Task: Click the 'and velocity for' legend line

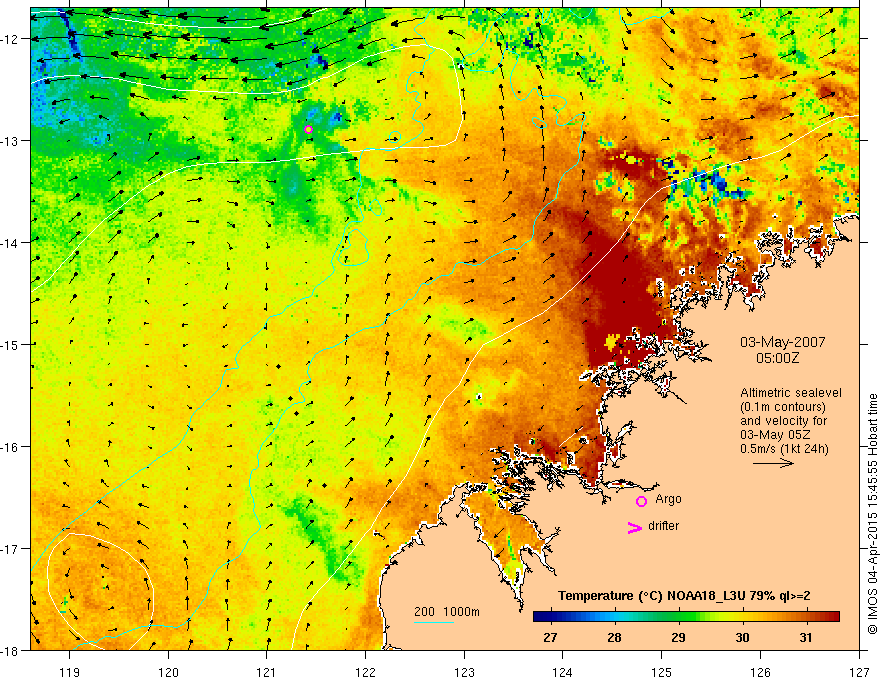Action: [x=783, y=421]
